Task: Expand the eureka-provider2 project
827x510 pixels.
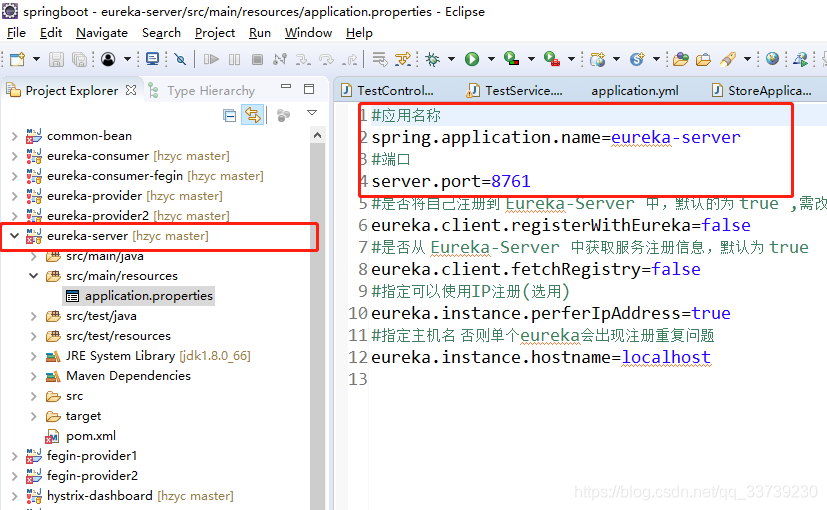Action: tap(14, 216)
